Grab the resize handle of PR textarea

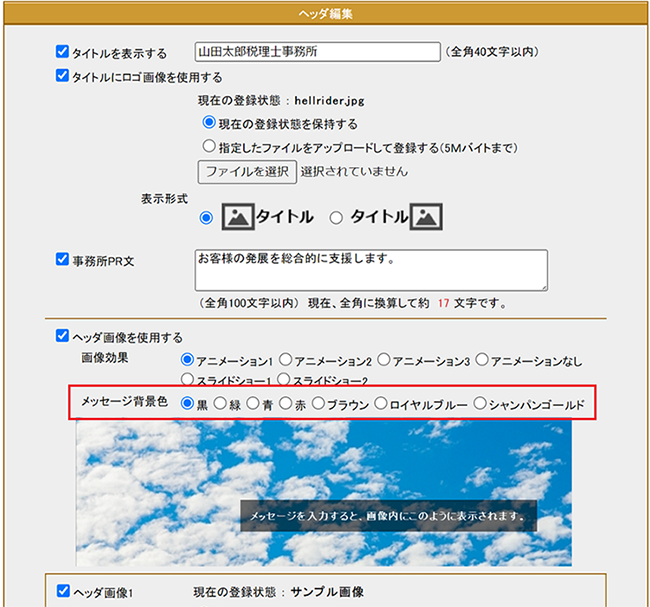click(544, 287)
